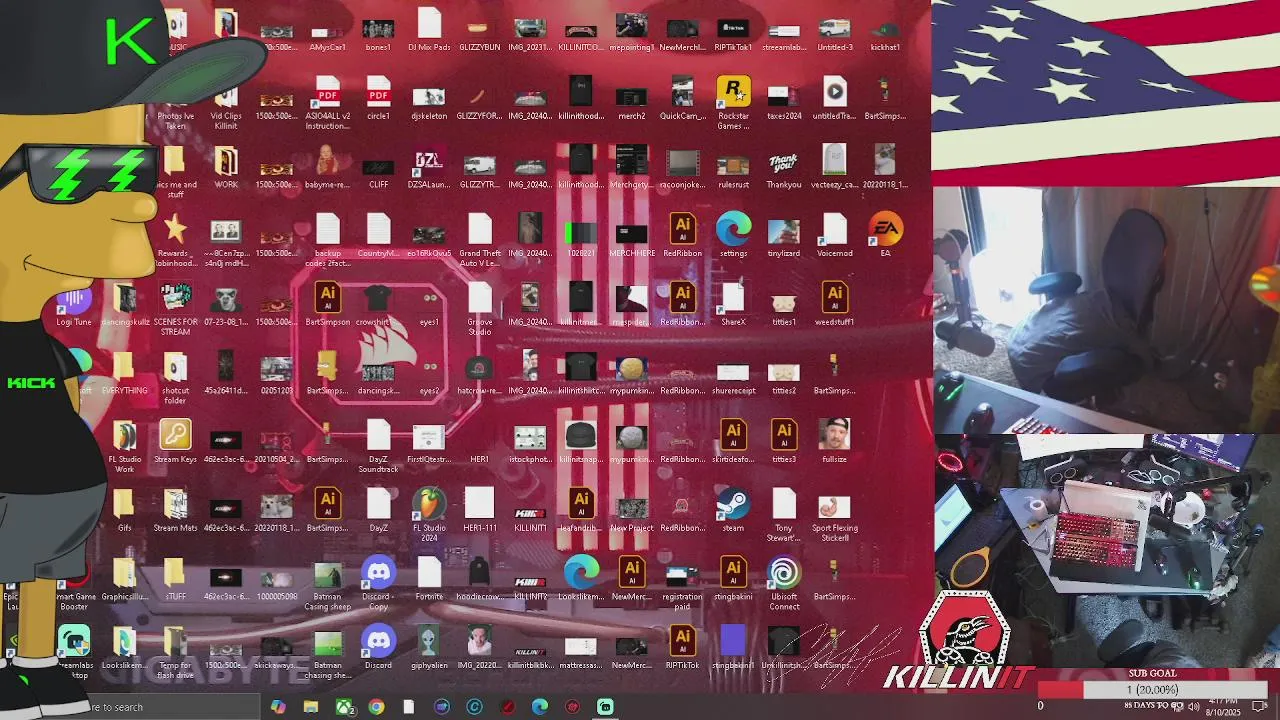Screen dimensions: 1280x720
Task: Select the HER1-111 file
Action: [479, 505]
